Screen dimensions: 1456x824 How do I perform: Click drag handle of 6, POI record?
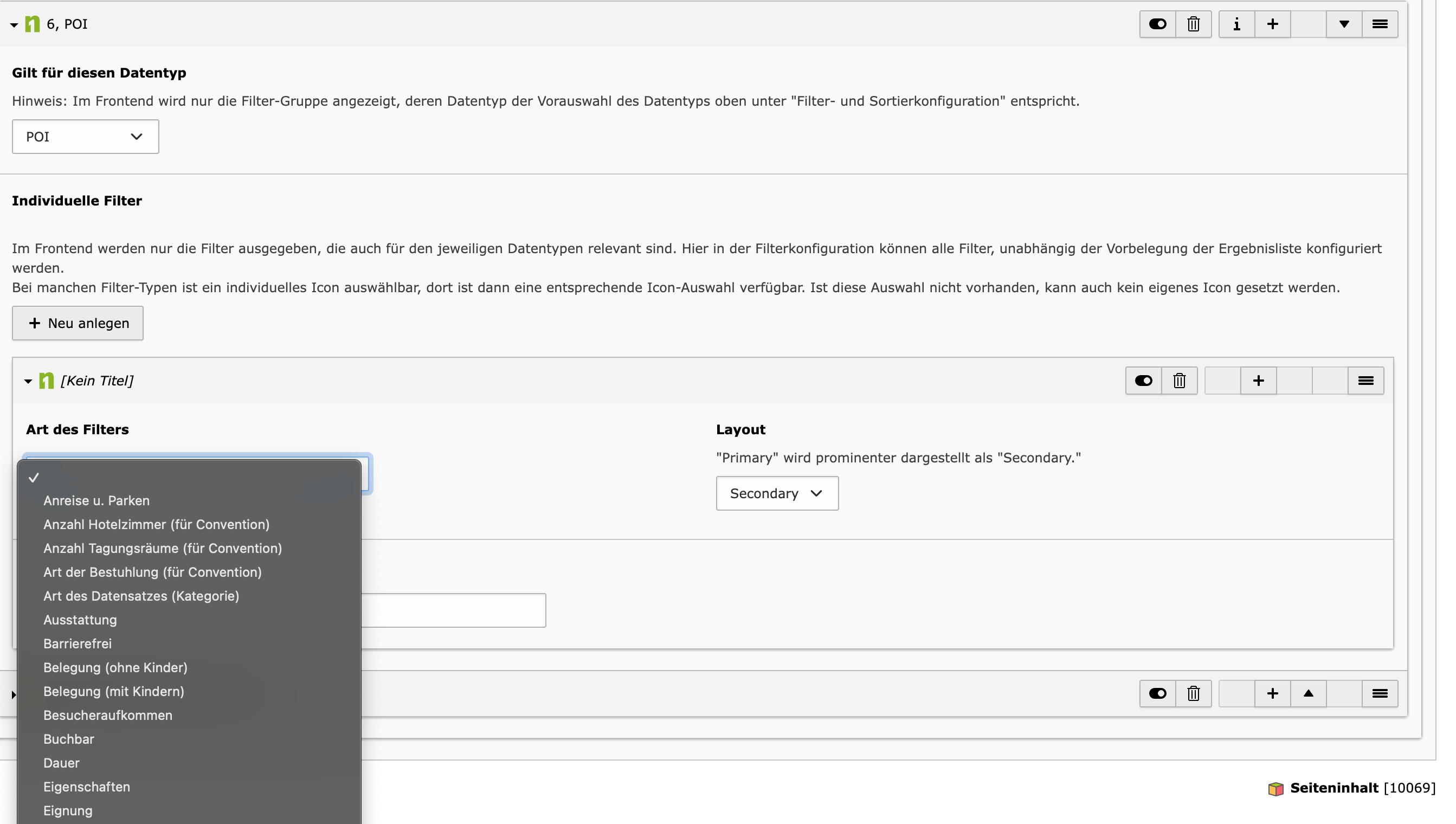coord(1379,24)
